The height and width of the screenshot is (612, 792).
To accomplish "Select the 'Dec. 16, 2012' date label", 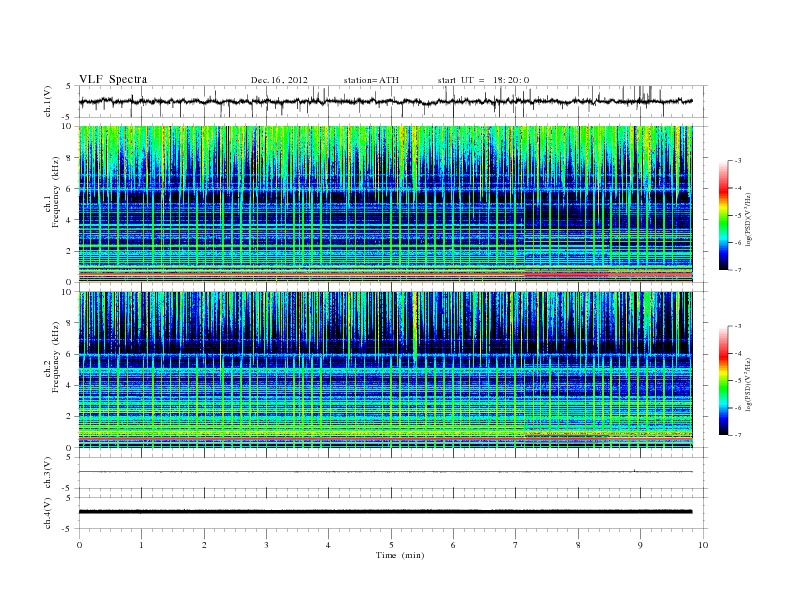I will [x=279, y=80].
